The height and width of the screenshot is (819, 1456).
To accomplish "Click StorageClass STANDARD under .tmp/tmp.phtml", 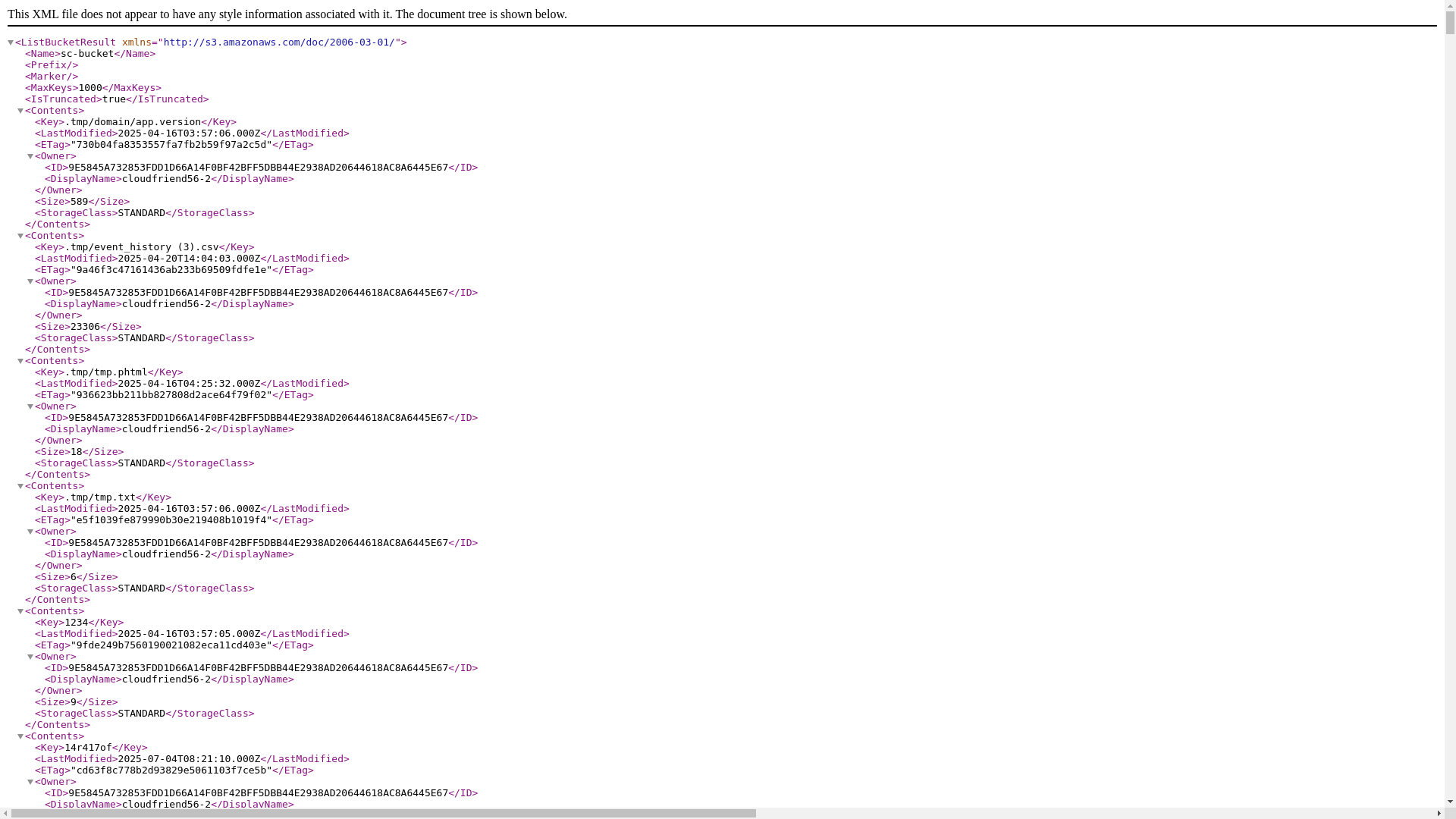I will (142, 463).
